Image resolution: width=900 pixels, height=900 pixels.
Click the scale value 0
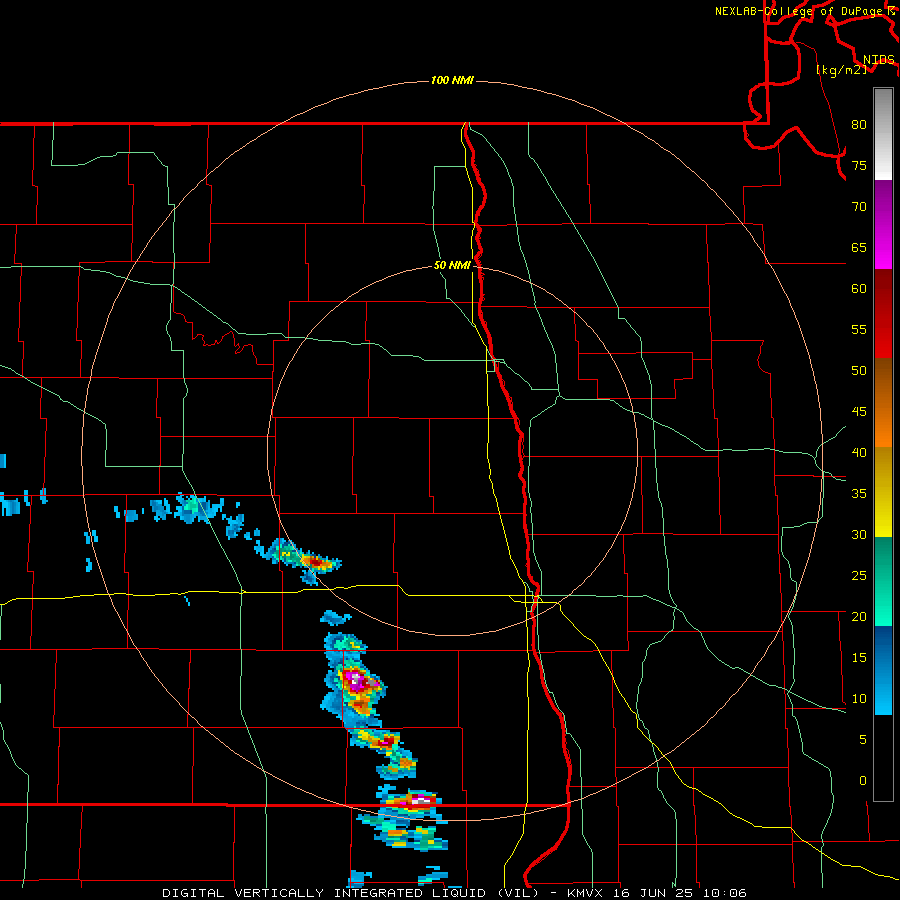(863, 781)
